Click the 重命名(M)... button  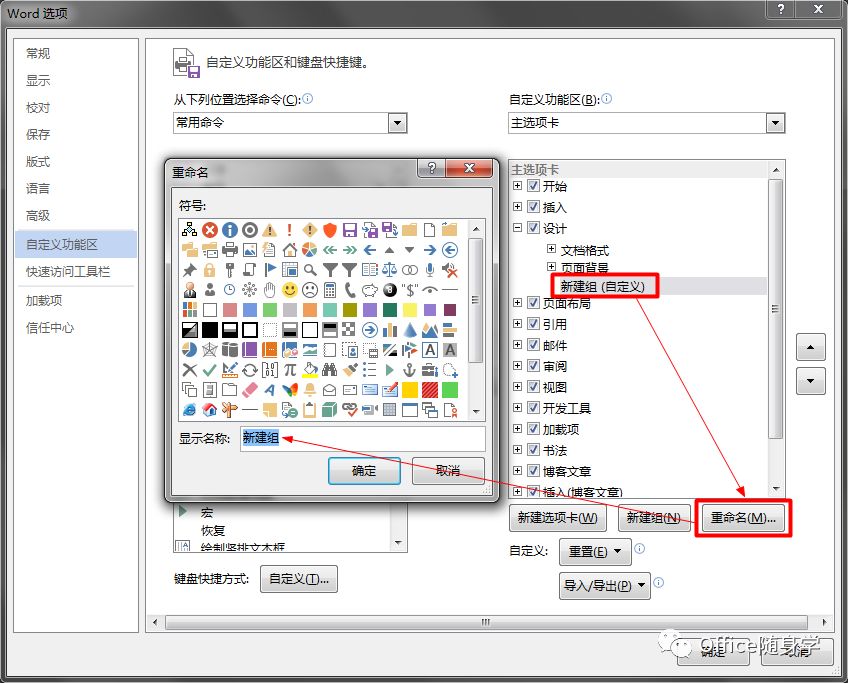[x=743, y=518]
